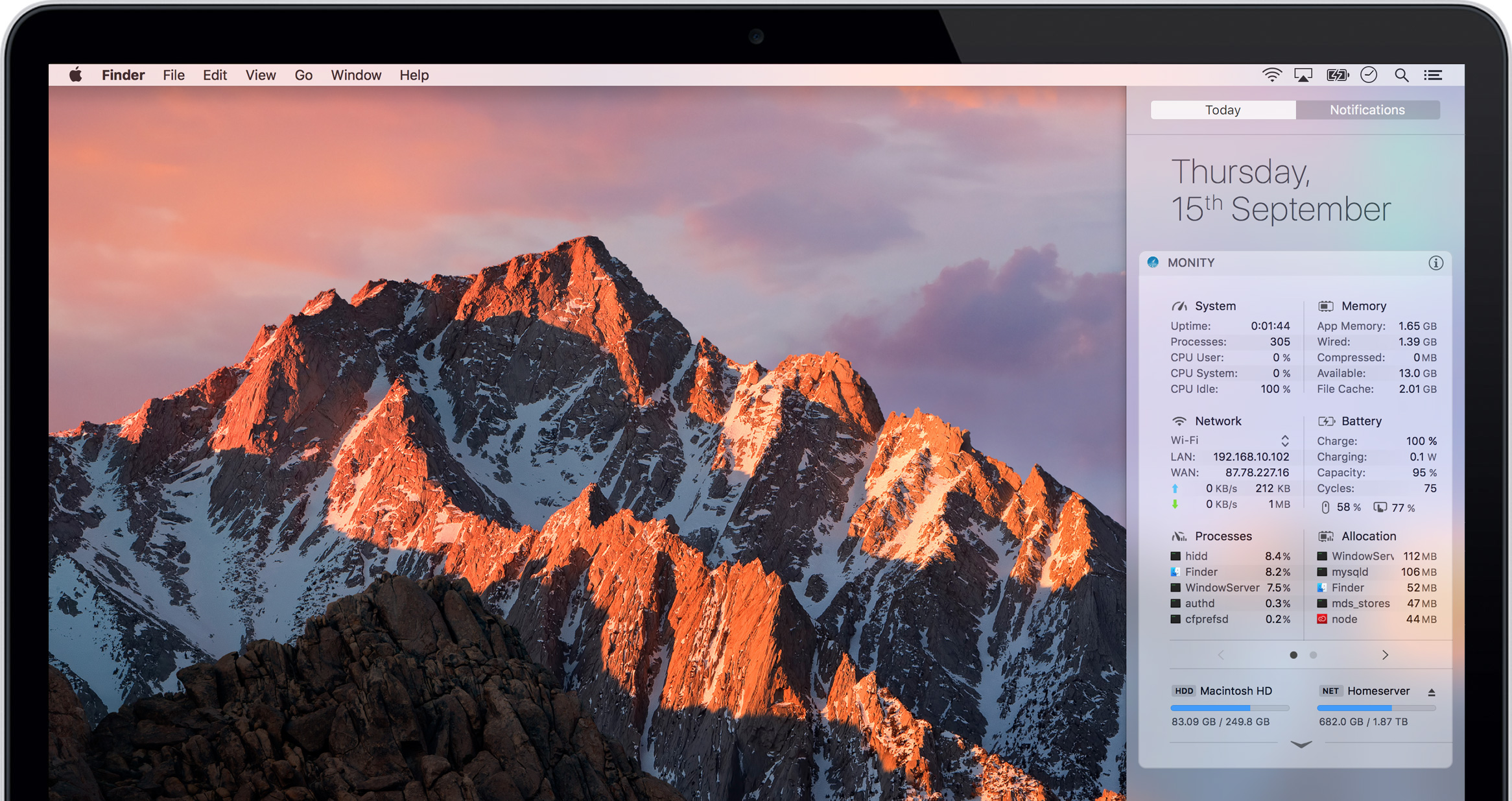Open Spotlight search magnifier icon
This screenshot has height=801, width=1512.
[x=1401, y=75]
